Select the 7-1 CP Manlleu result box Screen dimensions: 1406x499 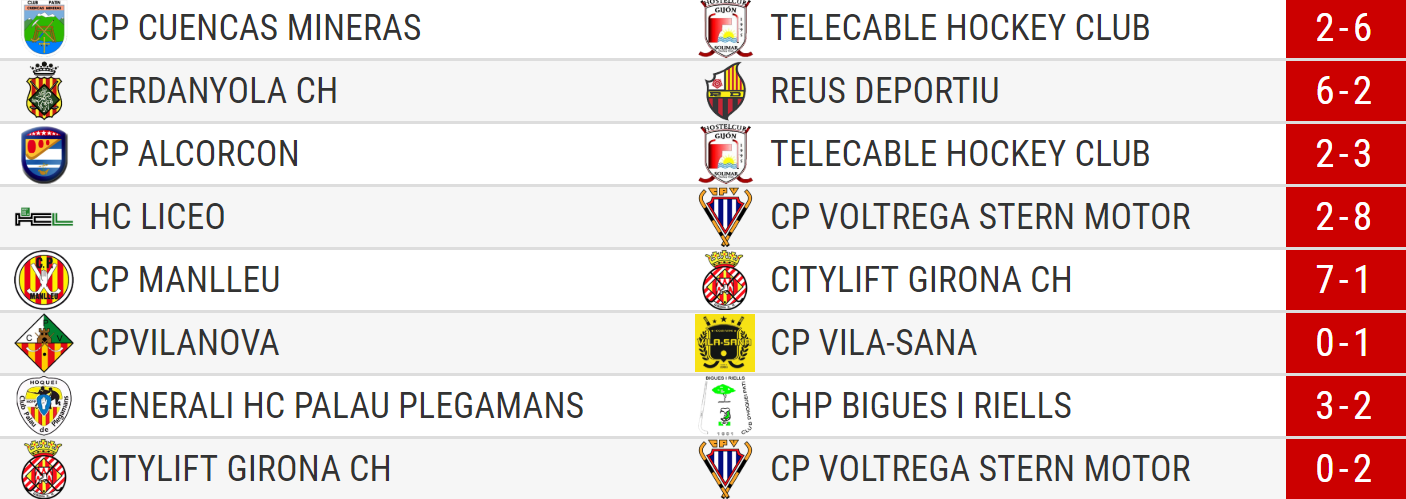pyautogui.click(x=1343, y=280)
